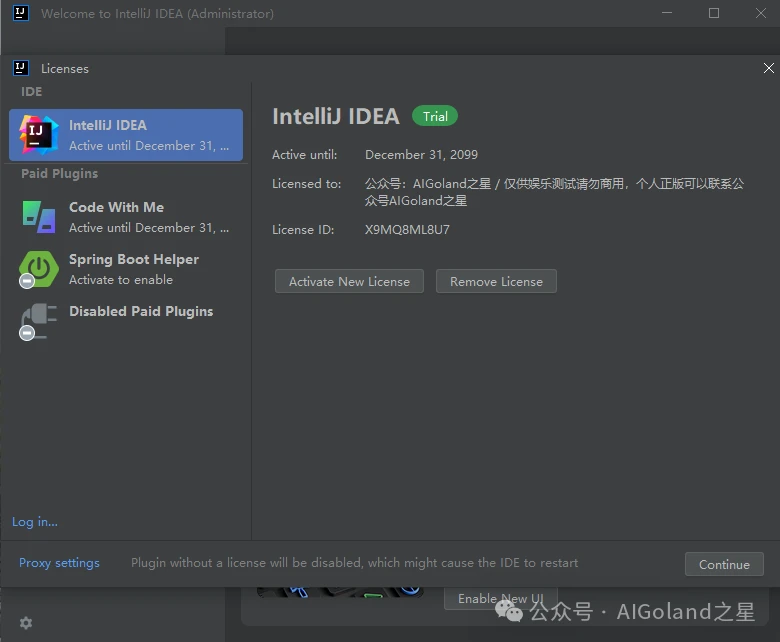The height and width of the screenshot is (642, 780).
Task: Select Spring Boot Helper plugin entry
Action: click(x=126, y=269)
